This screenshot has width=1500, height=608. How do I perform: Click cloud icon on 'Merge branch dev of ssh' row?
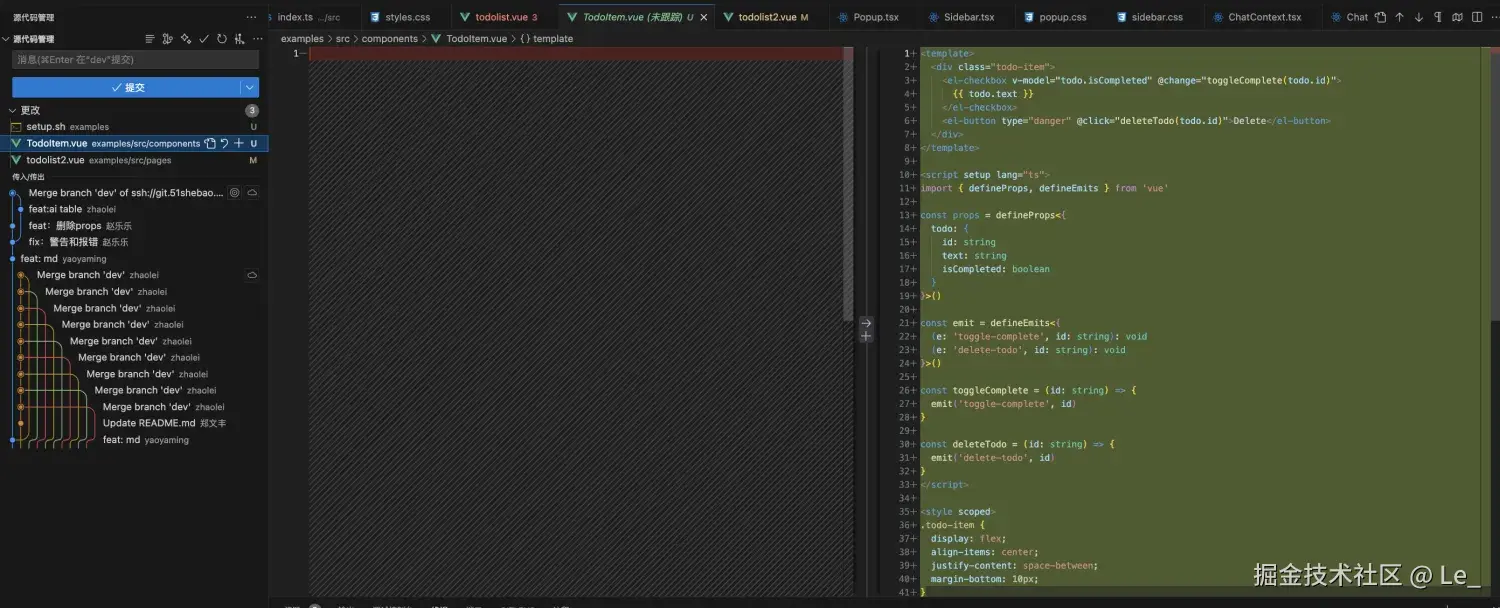[253, 193]
